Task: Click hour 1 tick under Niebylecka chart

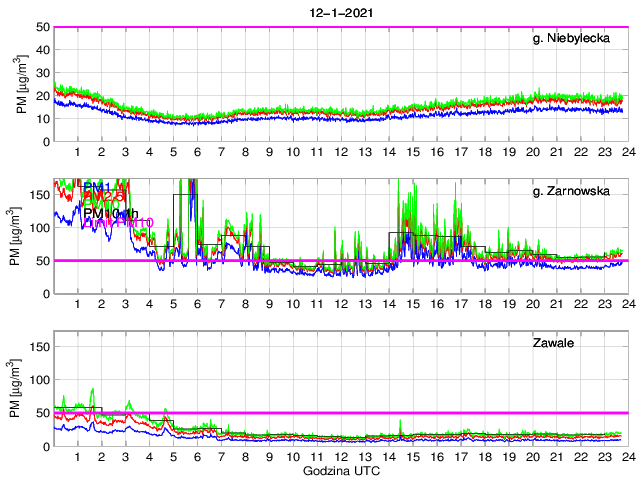Action: point(78,152)
